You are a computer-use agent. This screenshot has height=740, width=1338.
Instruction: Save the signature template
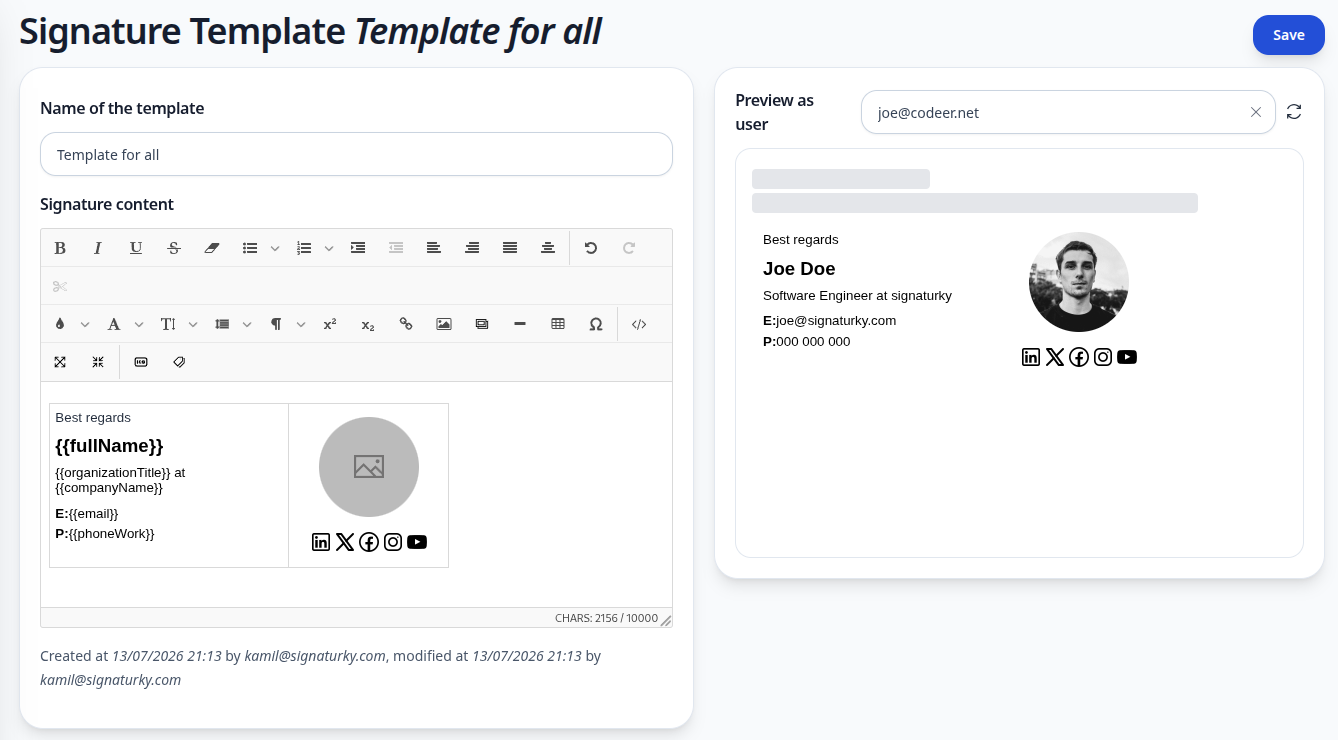(x=1288, y=35)
